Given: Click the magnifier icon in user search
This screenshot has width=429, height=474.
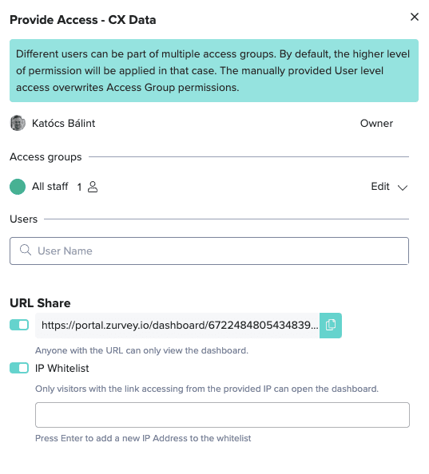Looking at the screenshot, I should click(x=25, y=250).
